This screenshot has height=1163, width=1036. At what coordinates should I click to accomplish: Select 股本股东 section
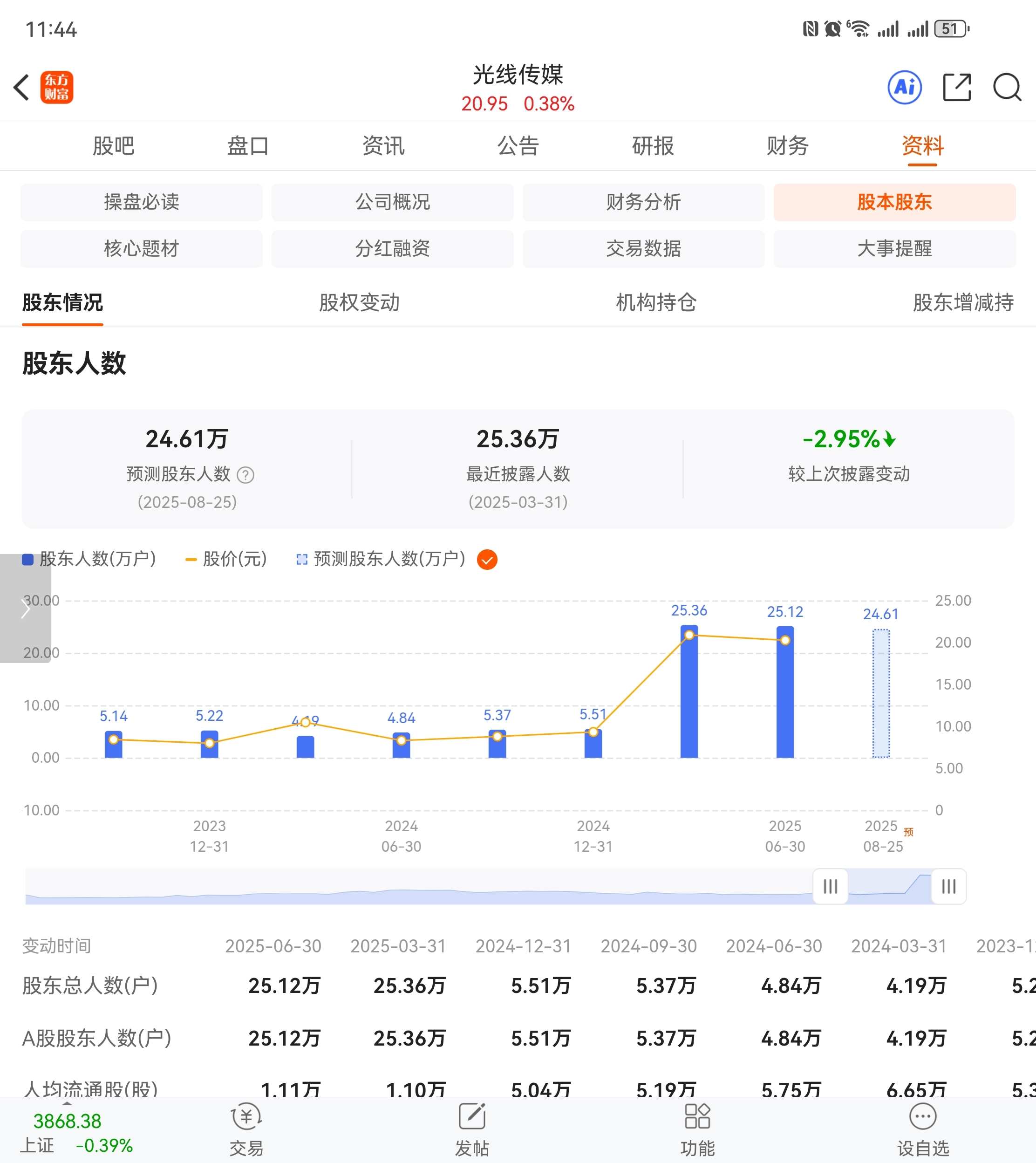pyautogui.click(x=895, y=202)
